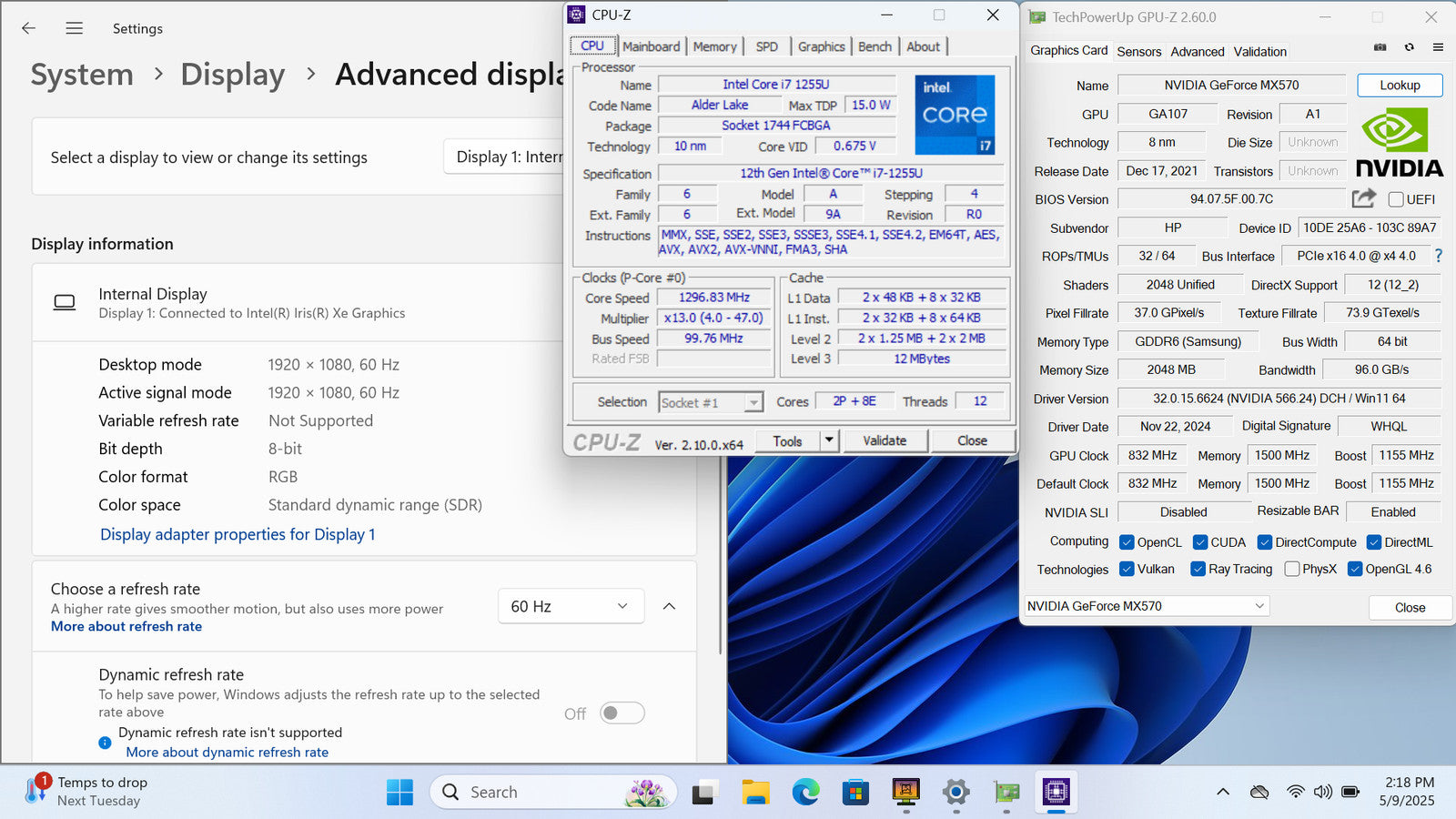Open Microsoft Edge from the taskbar
The height and width of the screenshot is (819, 1456).
805,793
